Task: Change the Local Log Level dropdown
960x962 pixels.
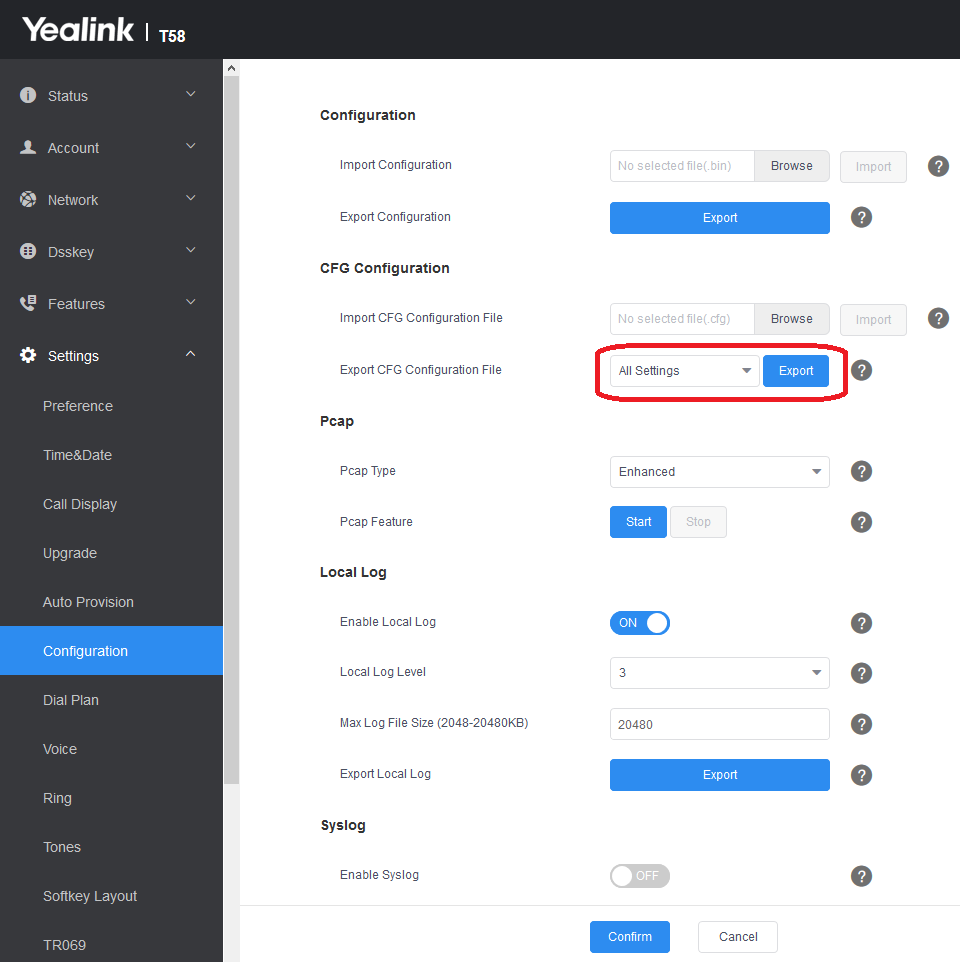Action: [x=719, y=673]
